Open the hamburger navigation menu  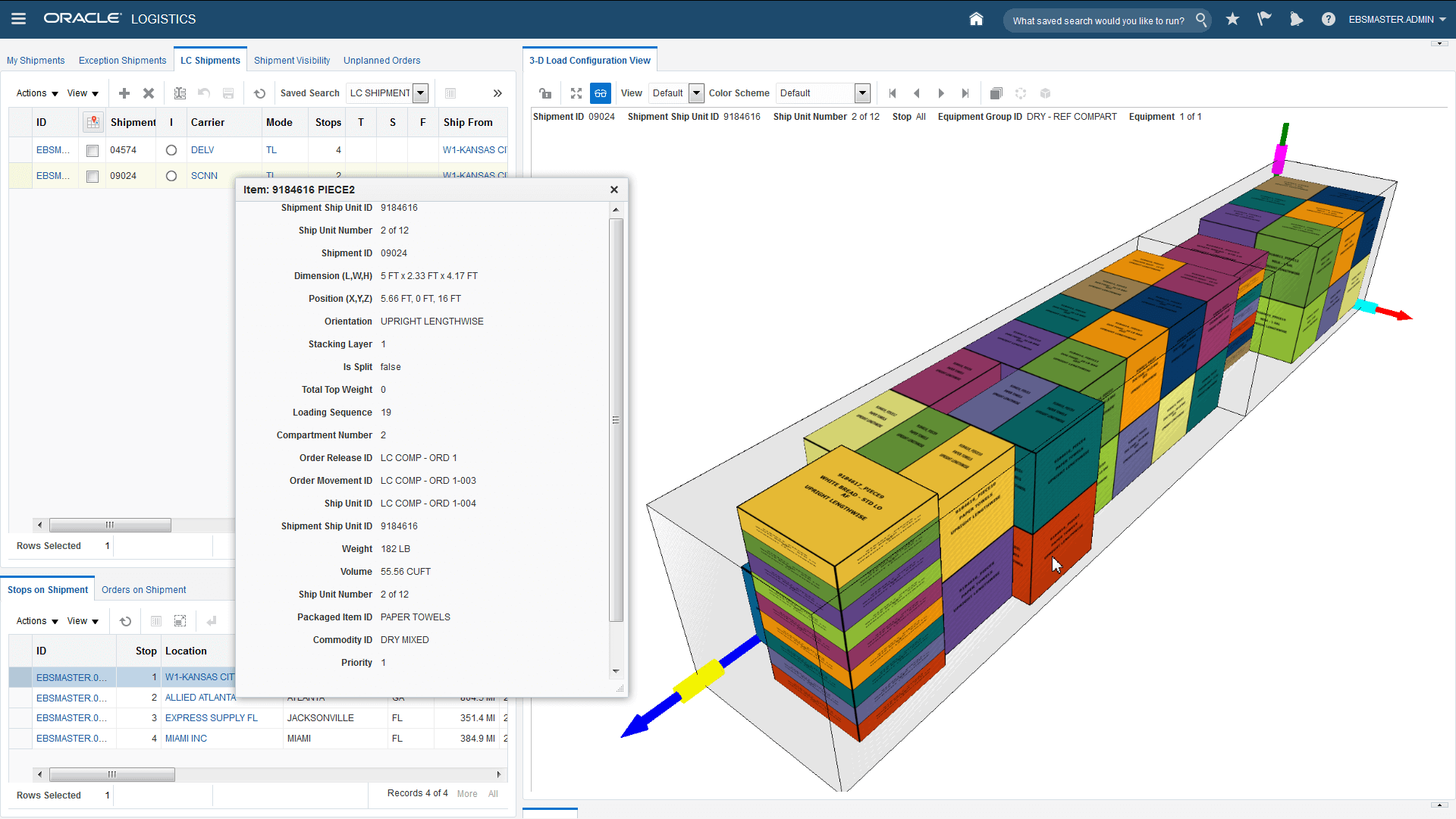point(18,19)
